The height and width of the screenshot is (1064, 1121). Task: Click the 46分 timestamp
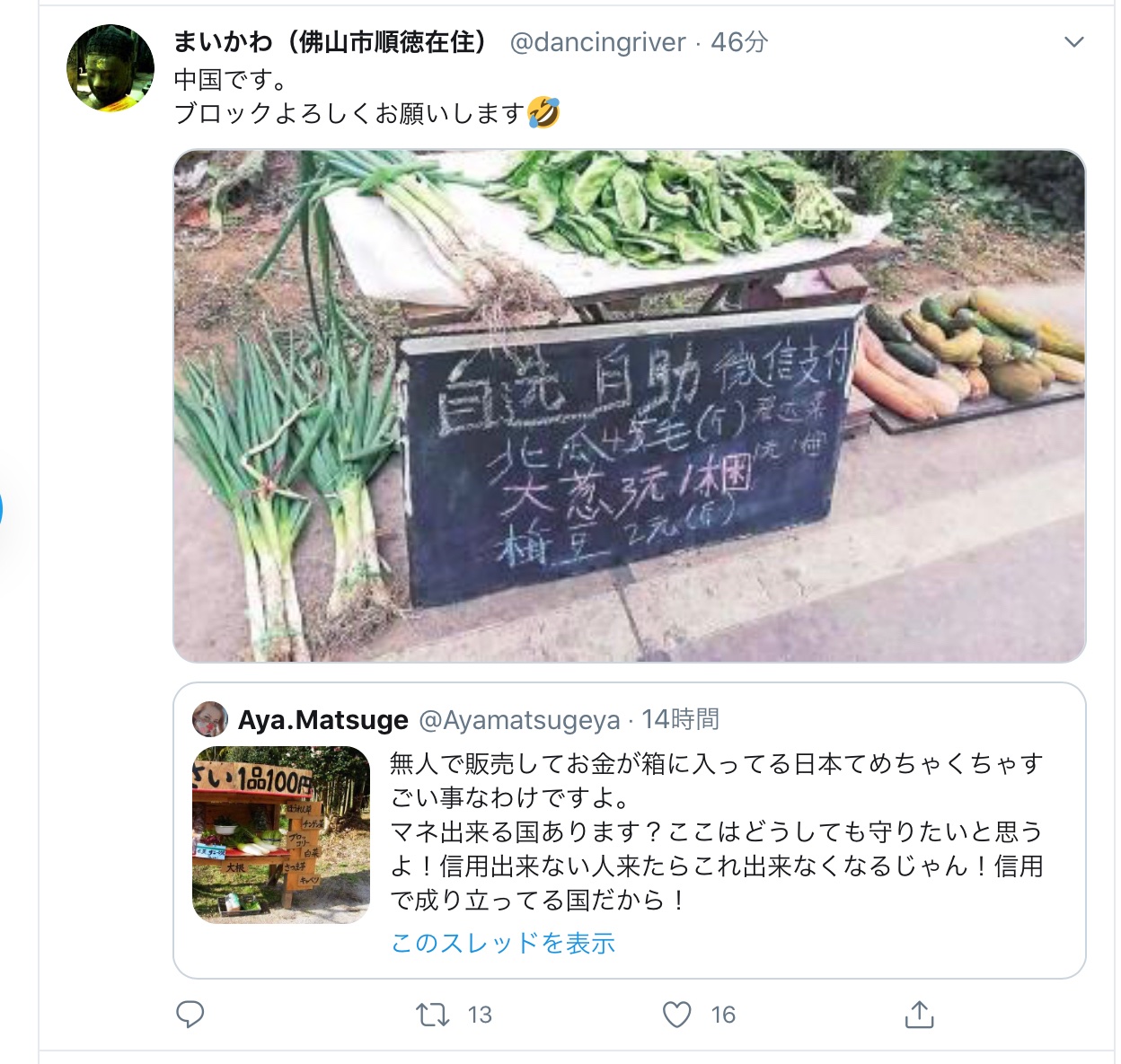tap(740, 42)
